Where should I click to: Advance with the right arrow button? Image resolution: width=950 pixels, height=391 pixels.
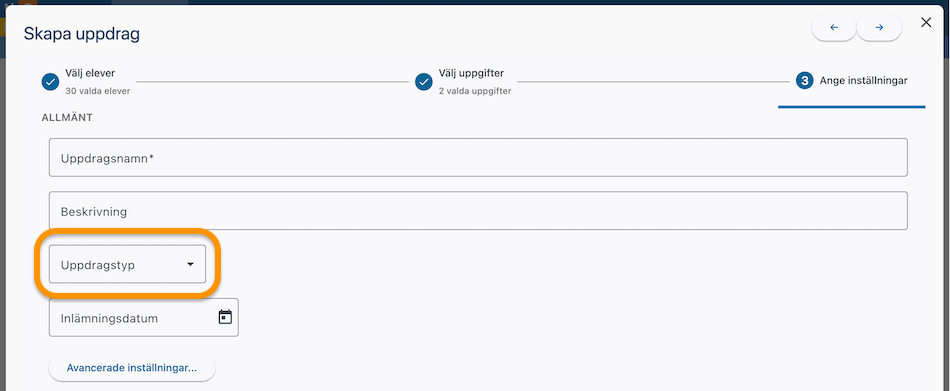879,28
